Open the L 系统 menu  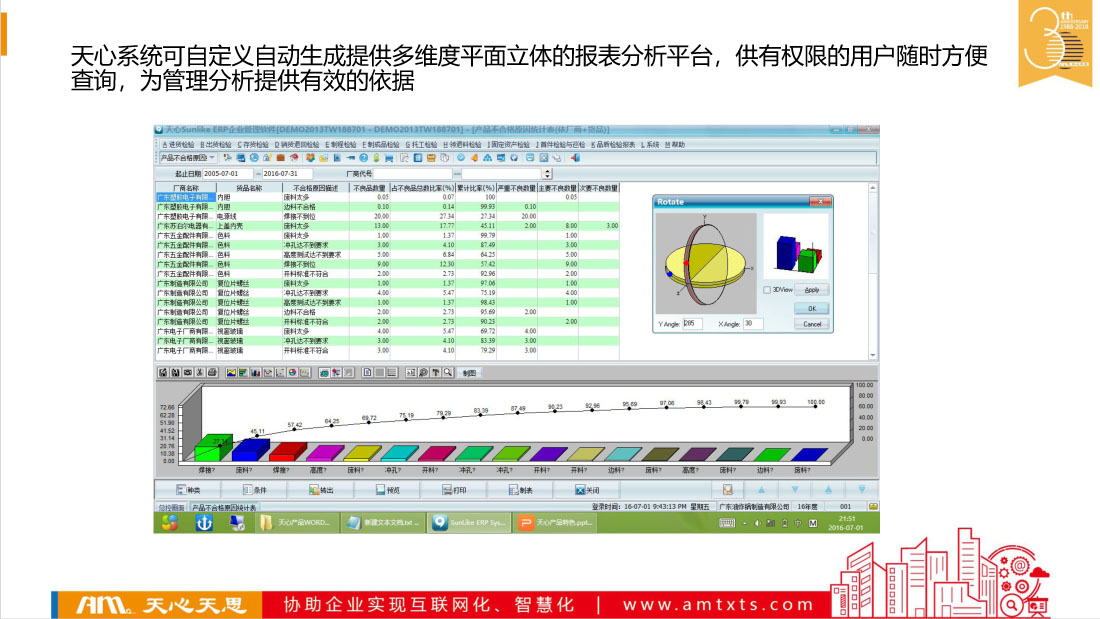tap(650, 145)
